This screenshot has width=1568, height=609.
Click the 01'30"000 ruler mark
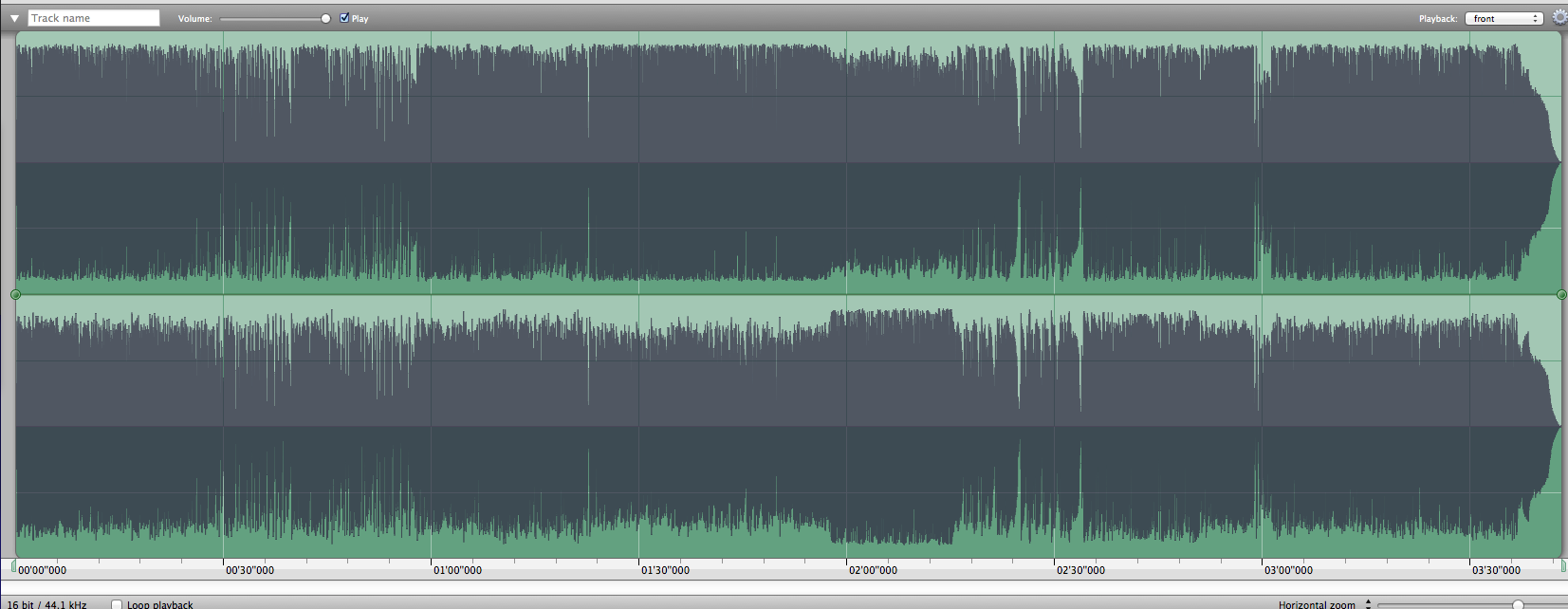(665, 570)
